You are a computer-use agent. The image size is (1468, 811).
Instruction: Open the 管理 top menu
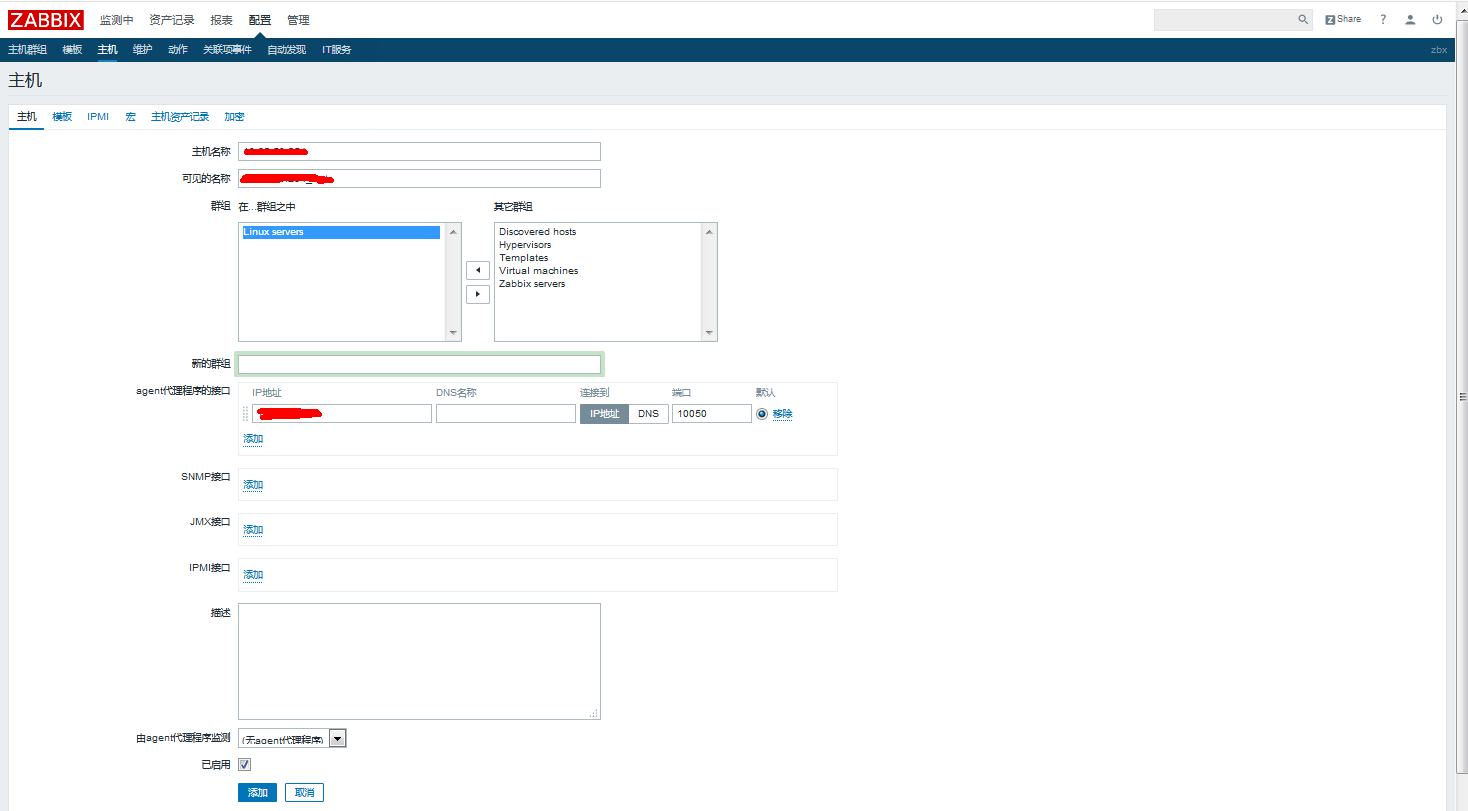pyautogui.click(x=298, y=20)
